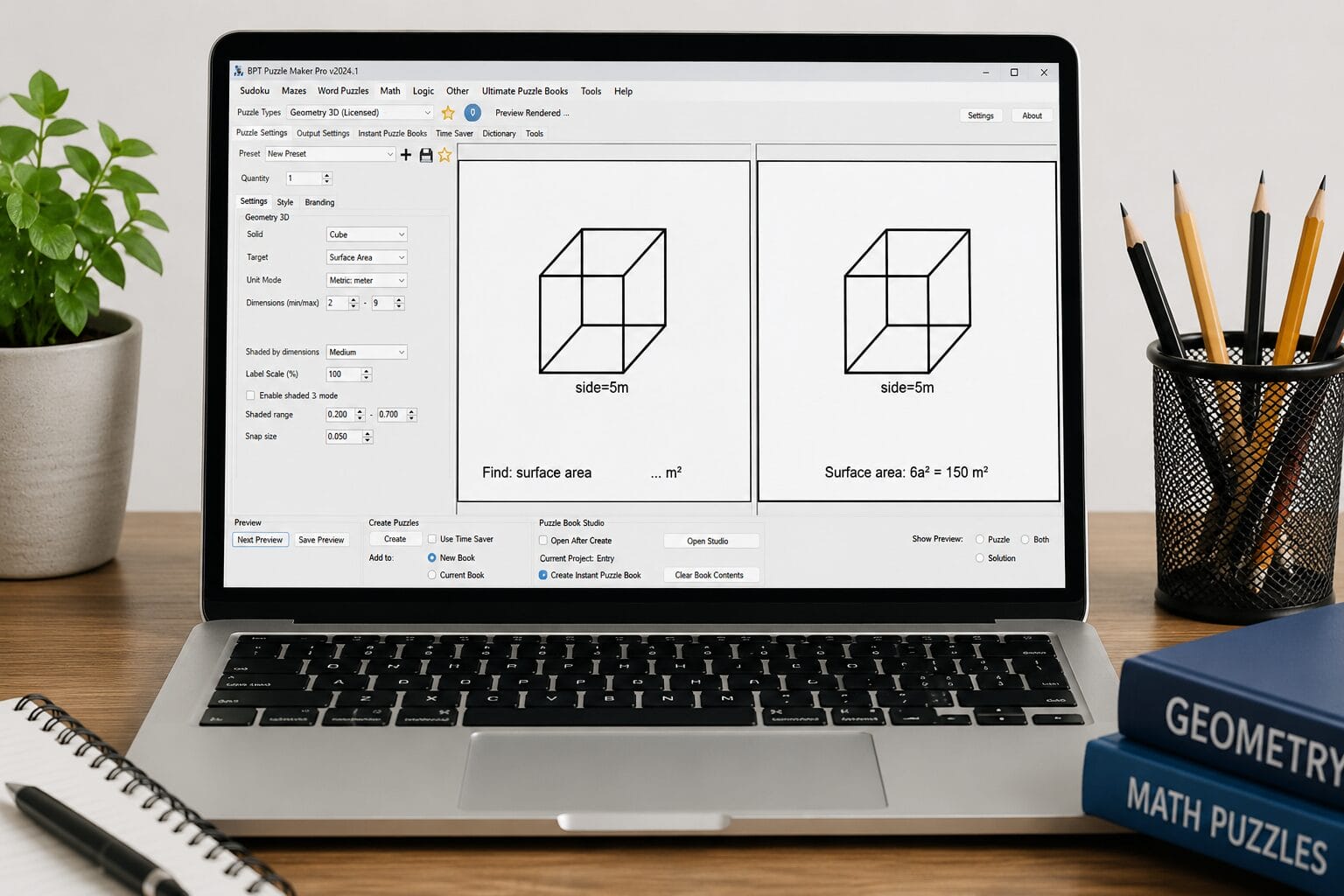
Task: Choose Puzzle in Show Preview options
Action: click(980, 540)
